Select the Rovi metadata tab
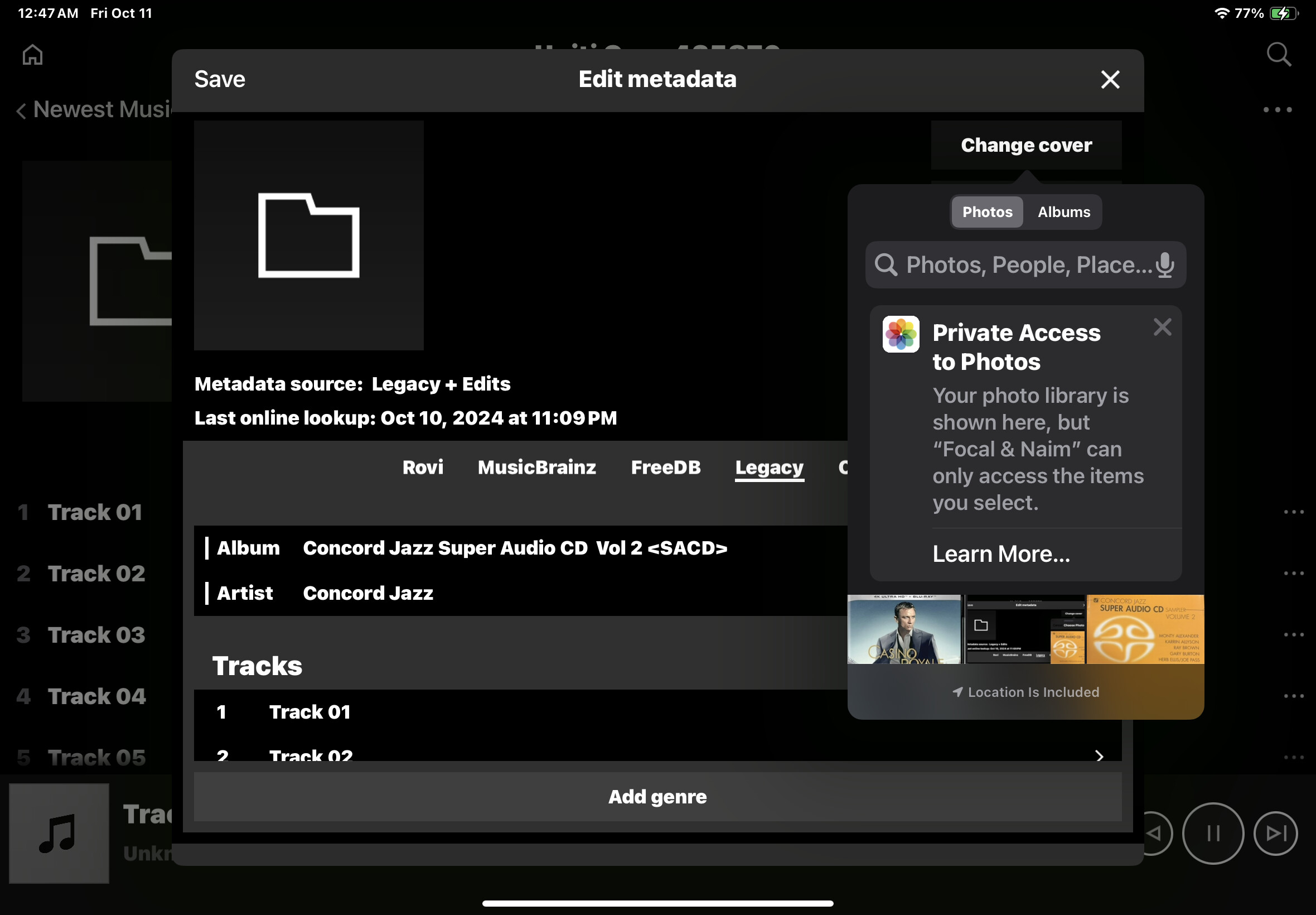The image size is (1316, 915). click(422, 468)
